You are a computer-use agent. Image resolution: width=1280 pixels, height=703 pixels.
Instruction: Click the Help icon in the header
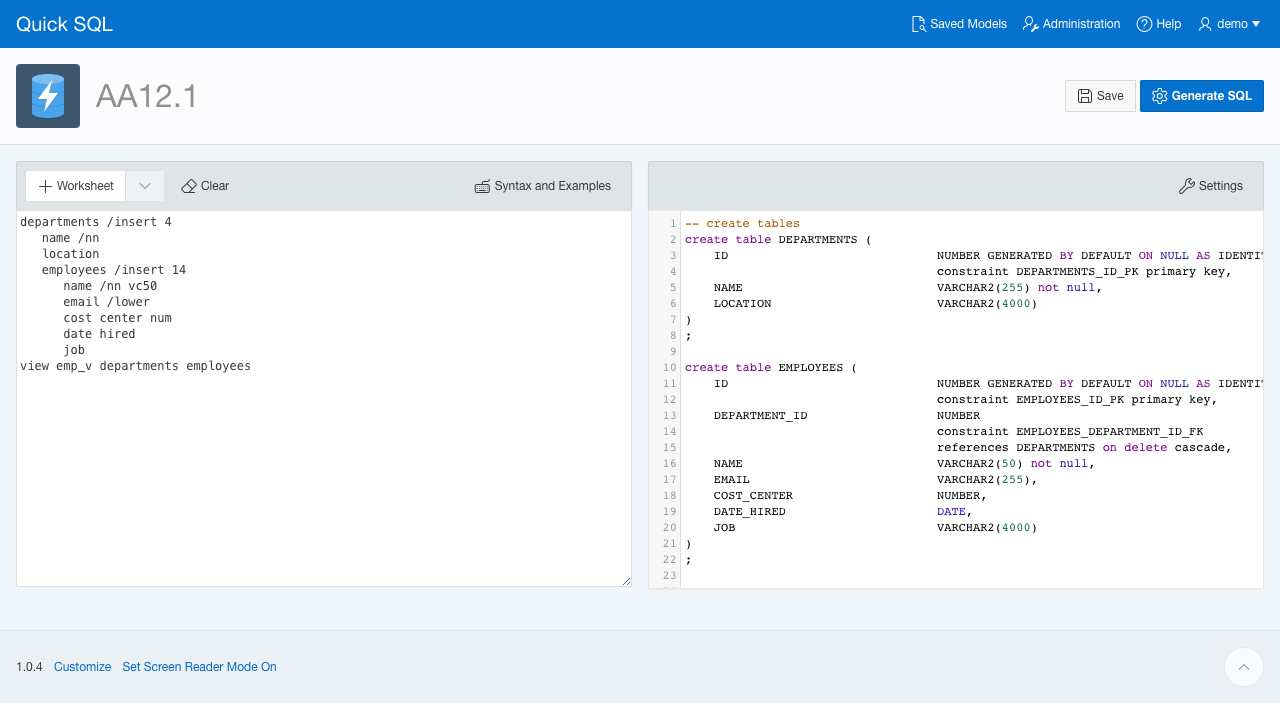click(x=1144, y=24)
